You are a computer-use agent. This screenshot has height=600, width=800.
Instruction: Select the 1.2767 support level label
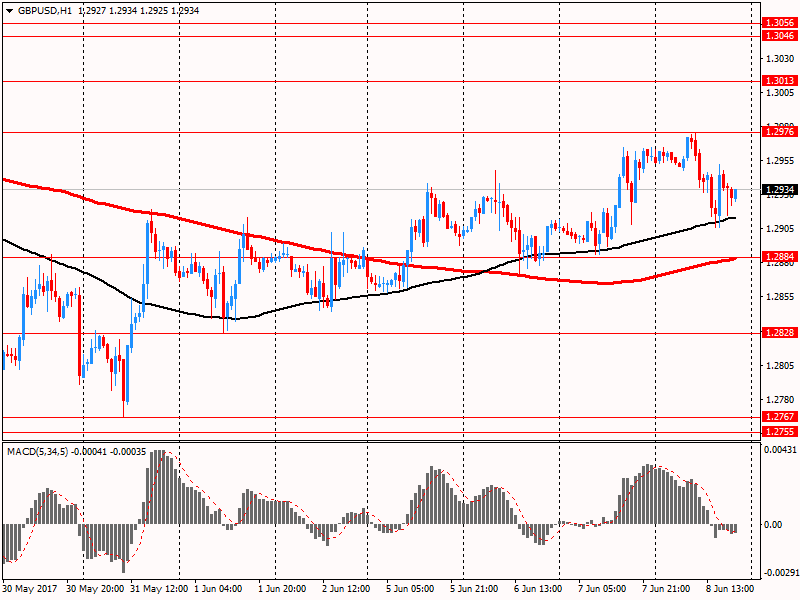[780, 417]
